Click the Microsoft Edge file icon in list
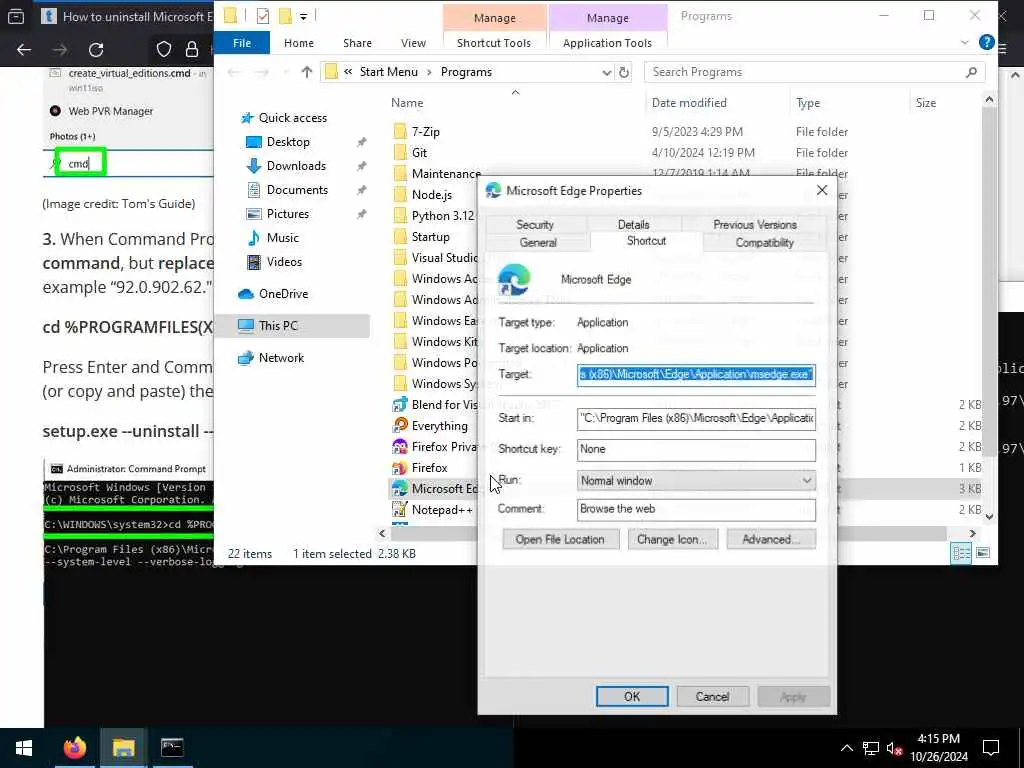This screenshot has height=768, width=1024. point(400,488)
